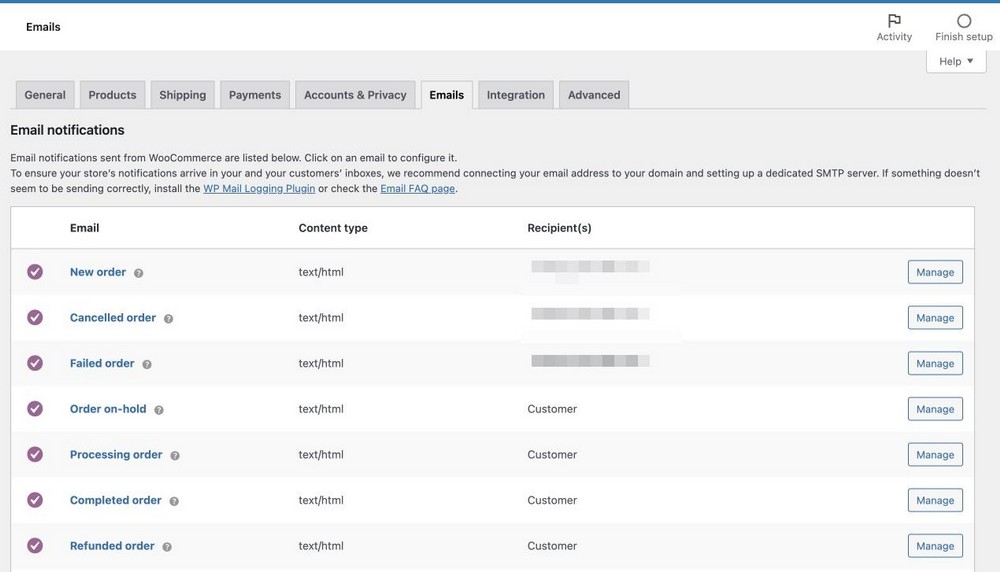Toggle enabled checkmark for Refunded order

point(35,546)
